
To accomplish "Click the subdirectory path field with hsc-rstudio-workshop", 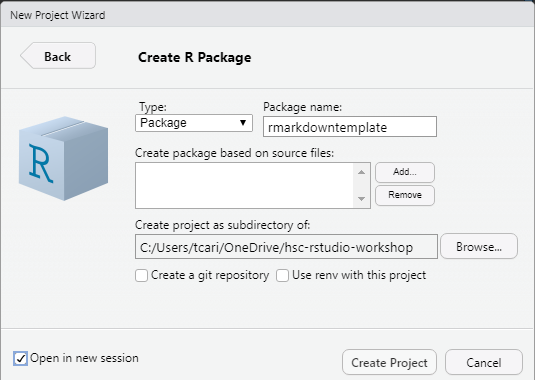I will [286, 247].
